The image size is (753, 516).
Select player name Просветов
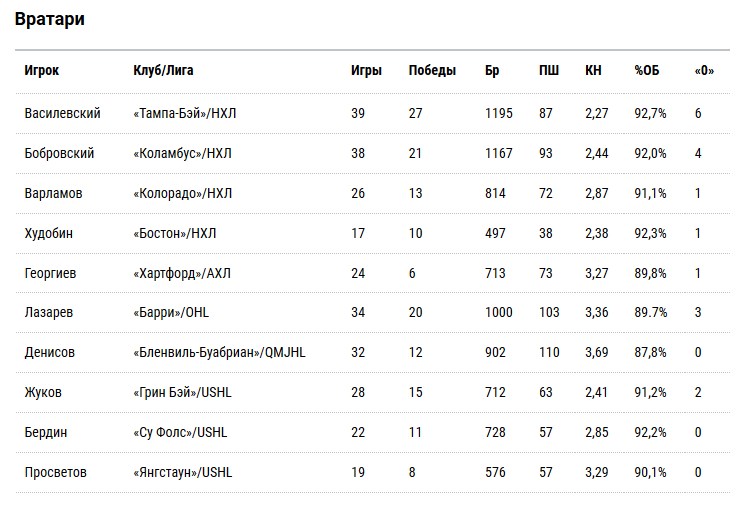(x=56, y=472)
